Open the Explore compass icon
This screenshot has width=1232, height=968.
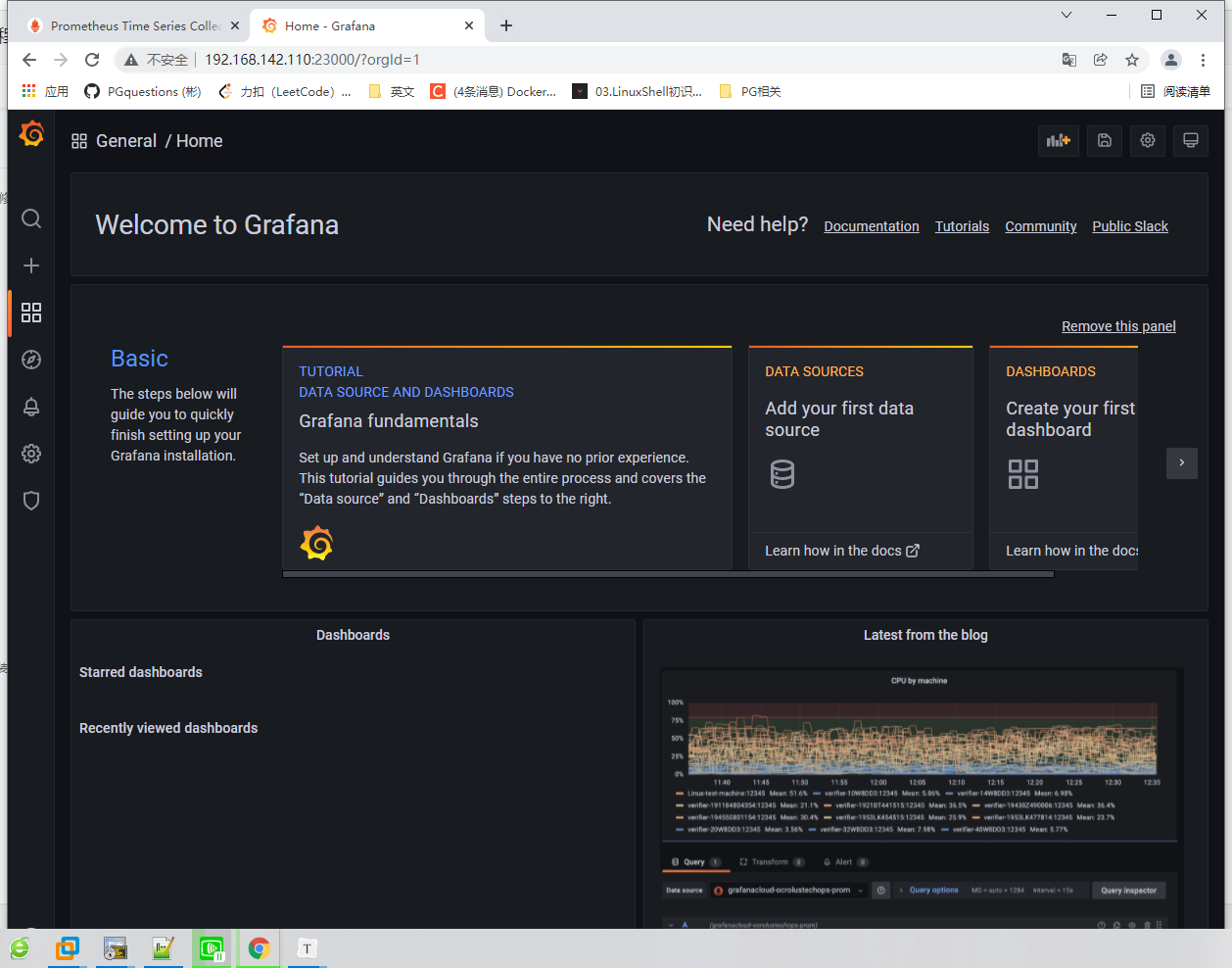coord(31,360)
